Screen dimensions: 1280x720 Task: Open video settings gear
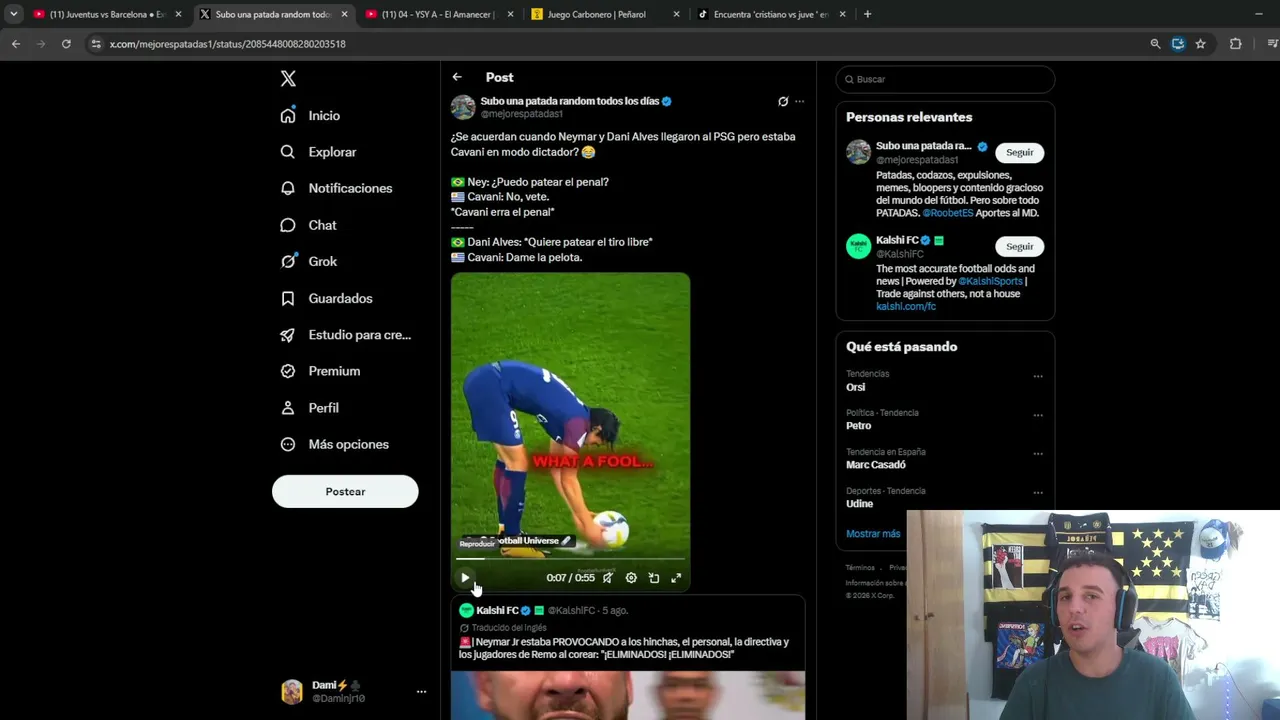coord(631,577)
